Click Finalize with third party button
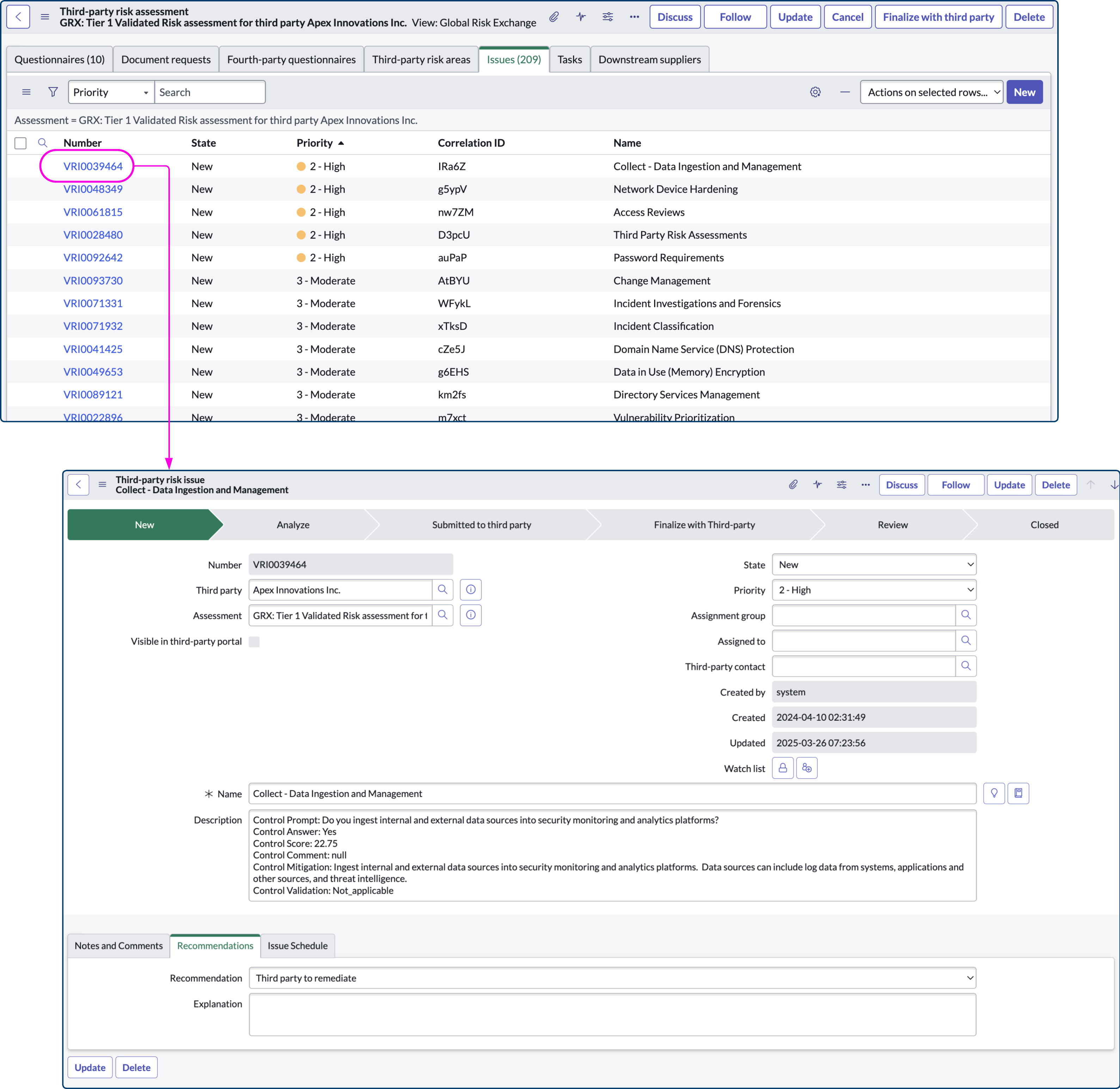 point(938,17)
